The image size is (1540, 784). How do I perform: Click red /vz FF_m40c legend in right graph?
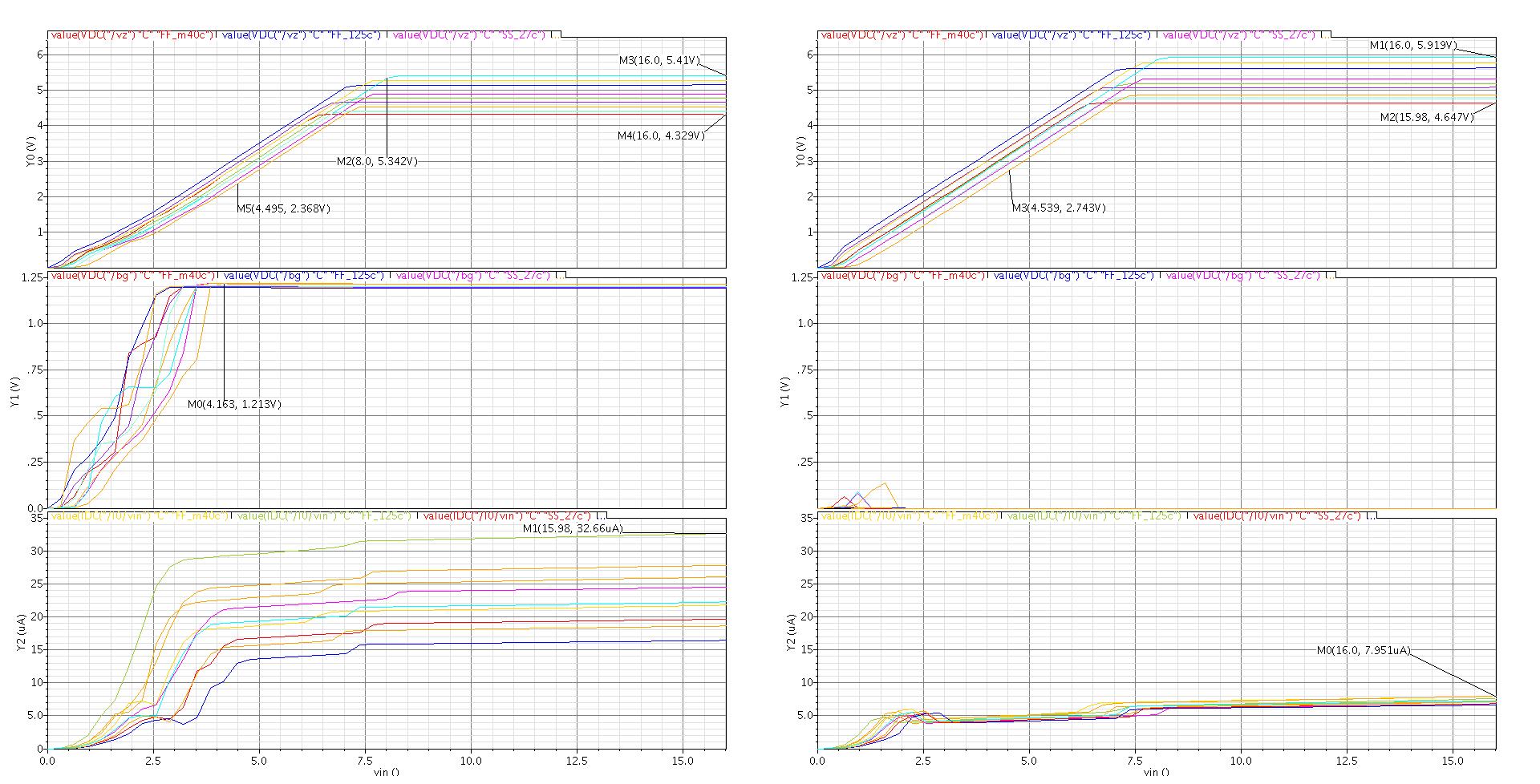[x=903, y=34]
